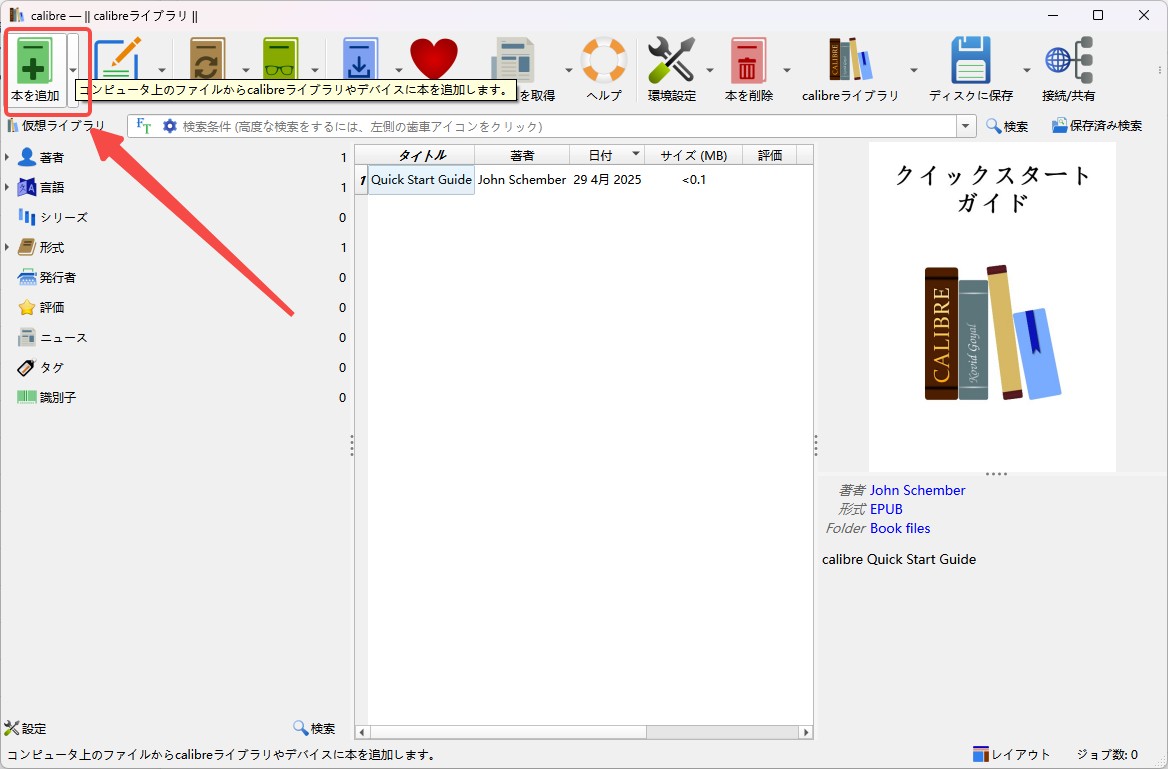The image size is (1168, 769).
Task: Sort by the 著者 column header
Action: click(522, 155)
